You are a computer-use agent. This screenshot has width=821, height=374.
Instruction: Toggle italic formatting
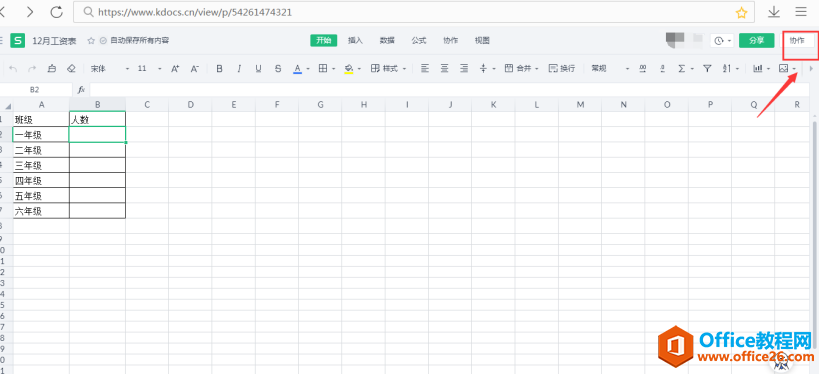tap(239, 69)
